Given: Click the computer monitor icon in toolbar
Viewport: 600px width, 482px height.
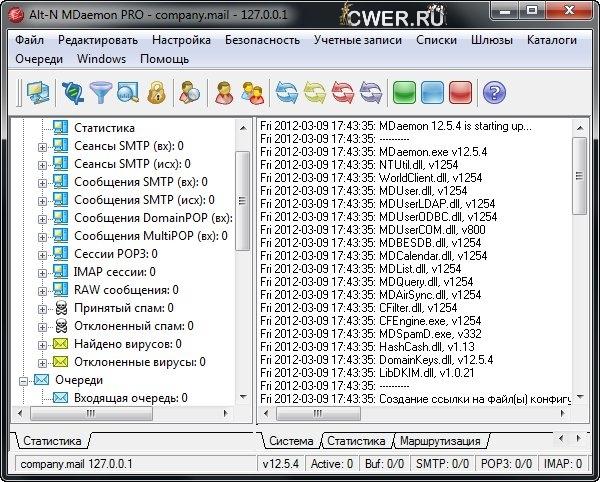Looking at the screenshot, I should (38, 94).
